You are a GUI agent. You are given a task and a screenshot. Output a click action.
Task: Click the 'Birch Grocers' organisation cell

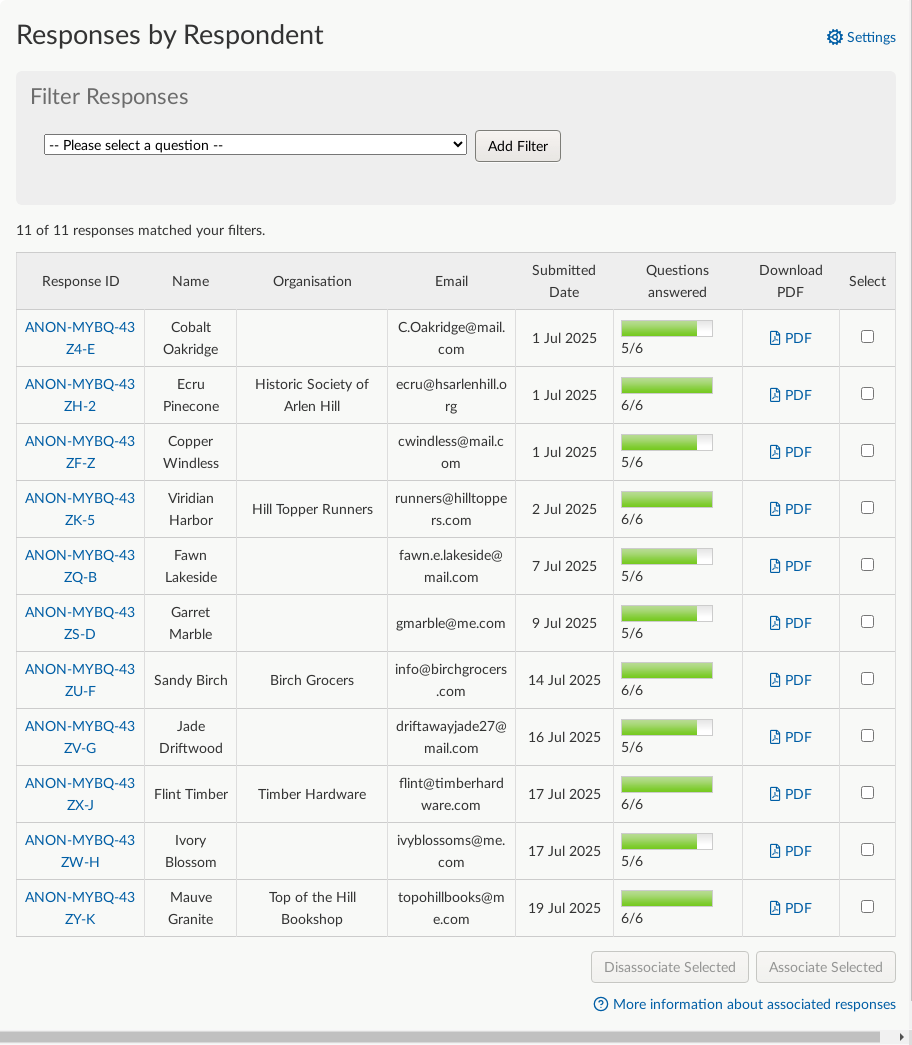(312, 680)
